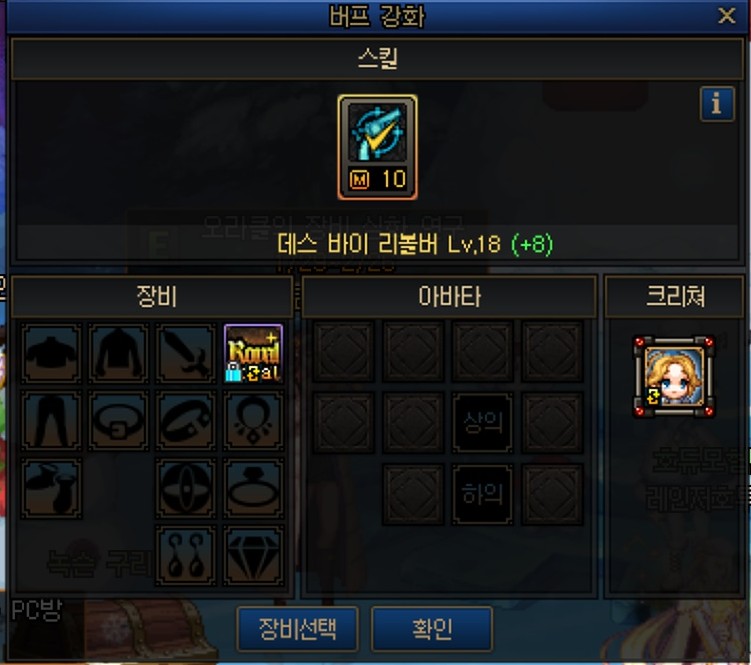
Task: Select the sword weapon equipment slot
Action: (186, 354)
